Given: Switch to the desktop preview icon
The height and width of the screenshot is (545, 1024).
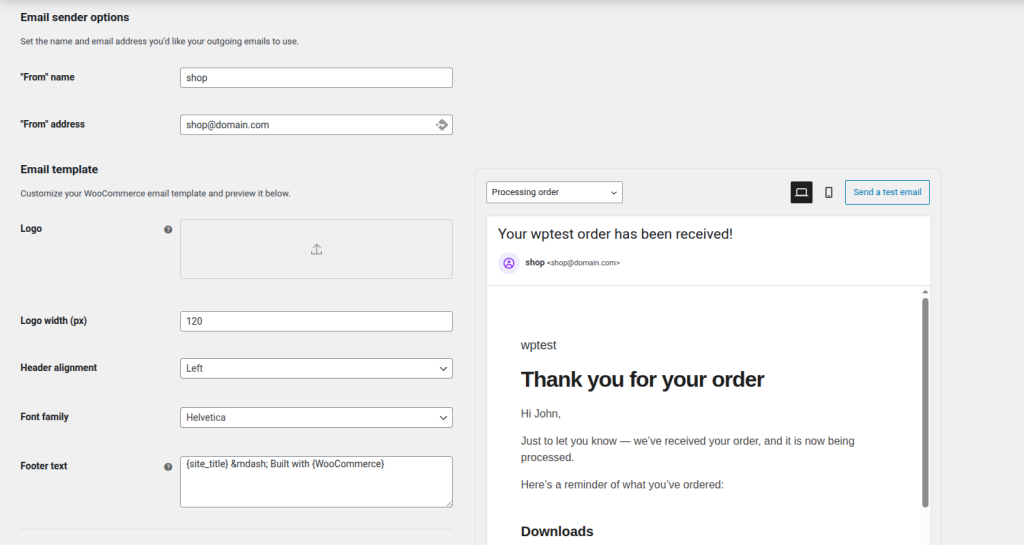Looking at the screenshot, I should tap(801, 192).
